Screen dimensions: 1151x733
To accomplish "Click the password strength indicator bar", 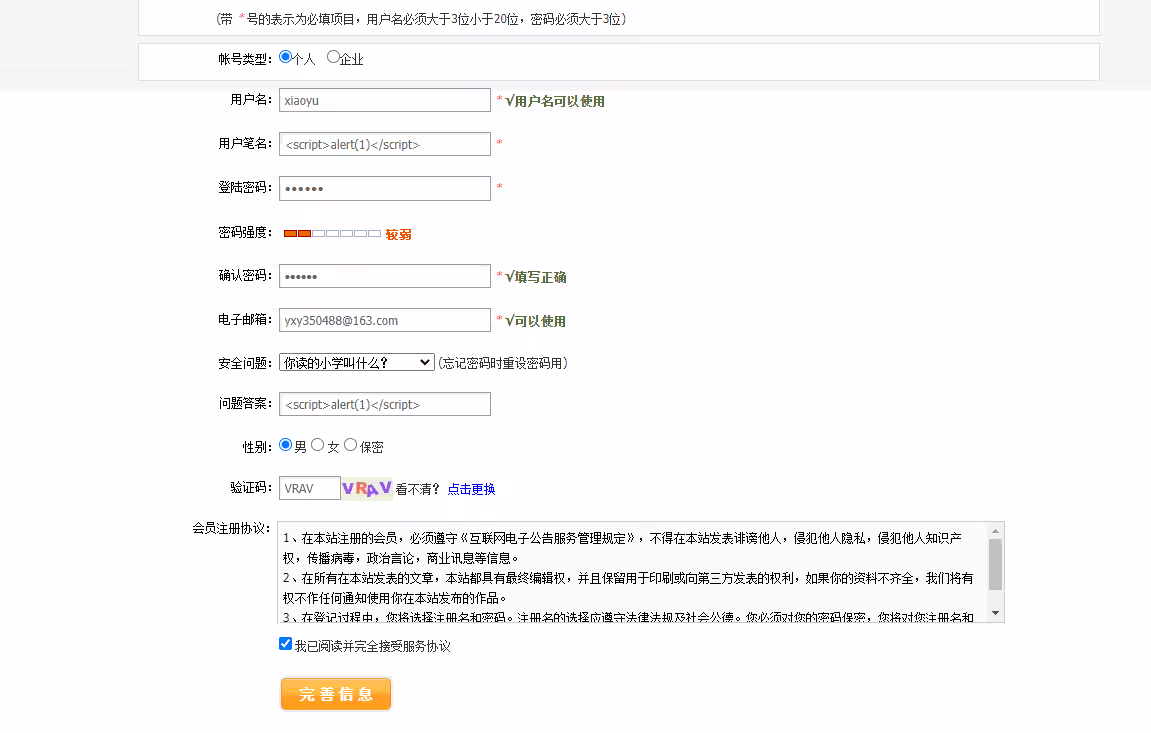I will tap(332, 234).
